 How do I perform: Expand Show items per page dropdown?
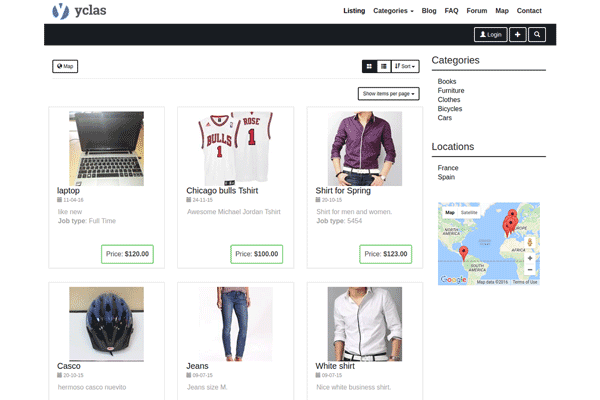388,93
